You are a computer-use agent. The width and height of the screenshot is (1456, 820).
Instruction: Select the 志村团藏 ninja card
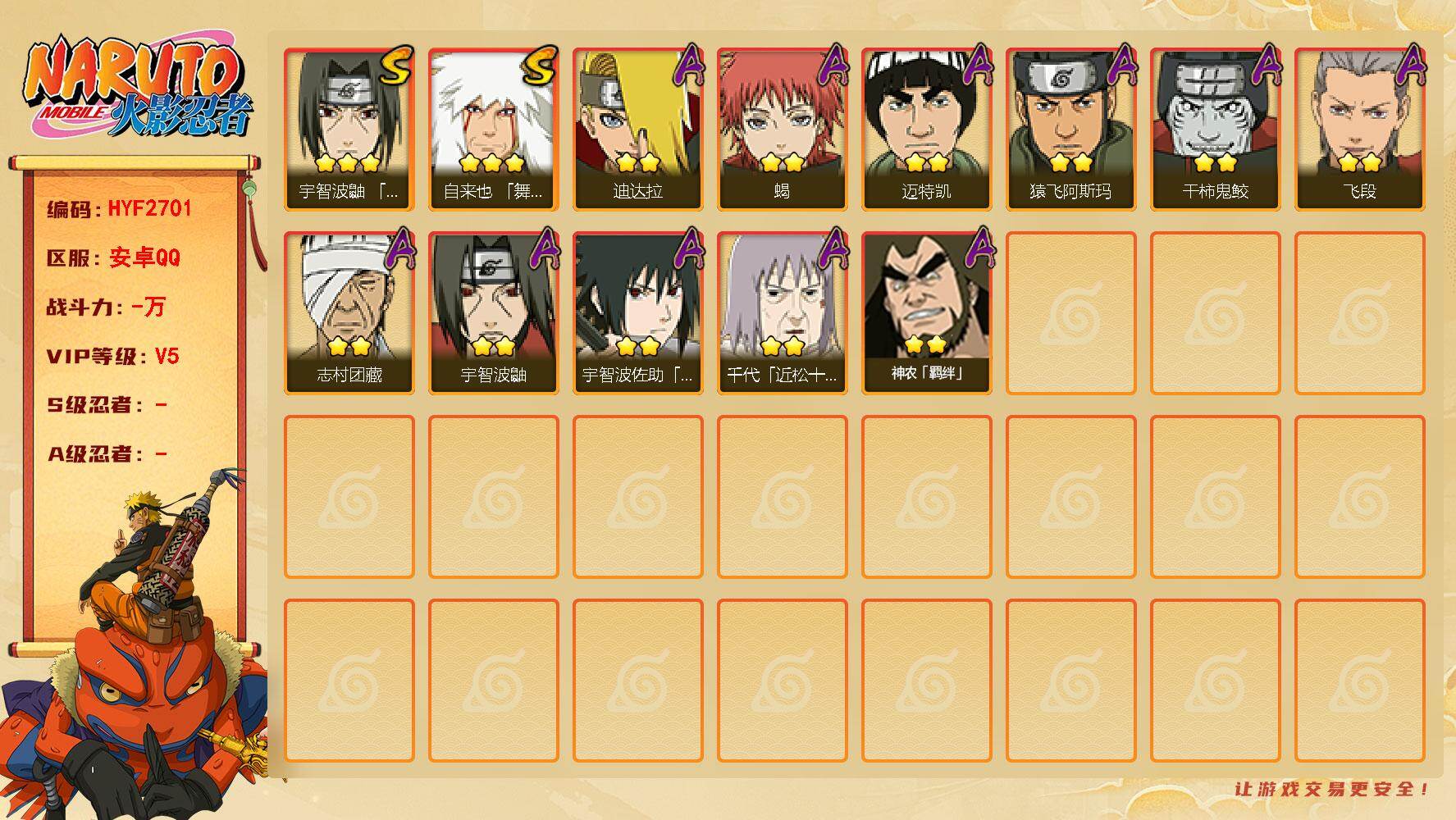click(x=349, y=313)
